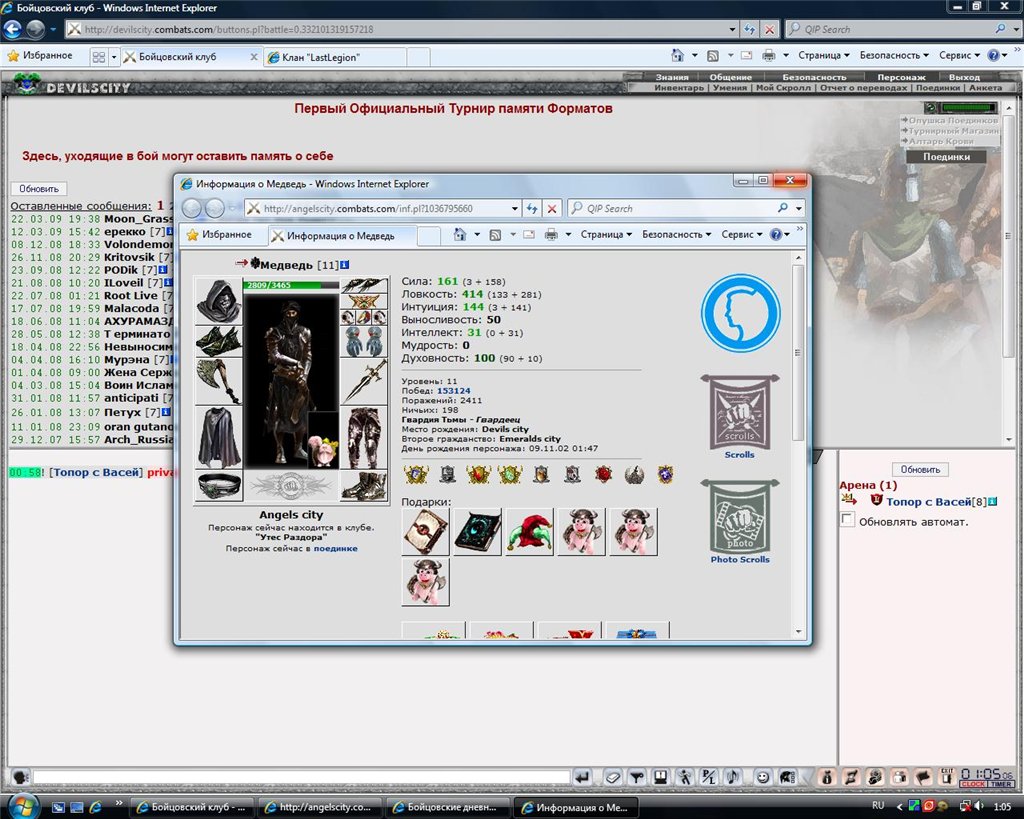The height and width of the screenshot is (819, 1024).
Task: Open the quick tabs dropdown arrow
Action: point(114,57)
